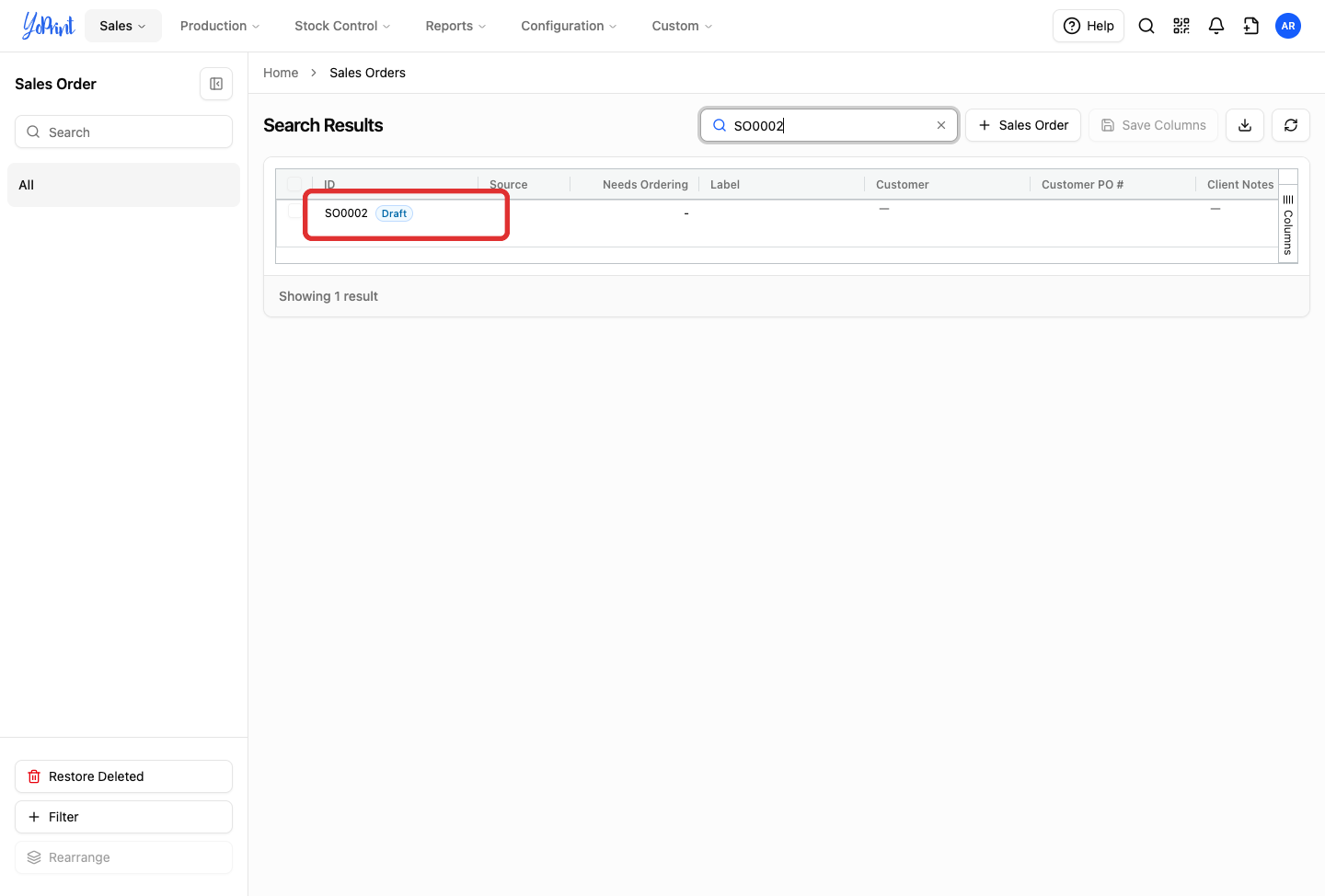
Task: Clear the SO0002 search text
Action: (941, 125)
